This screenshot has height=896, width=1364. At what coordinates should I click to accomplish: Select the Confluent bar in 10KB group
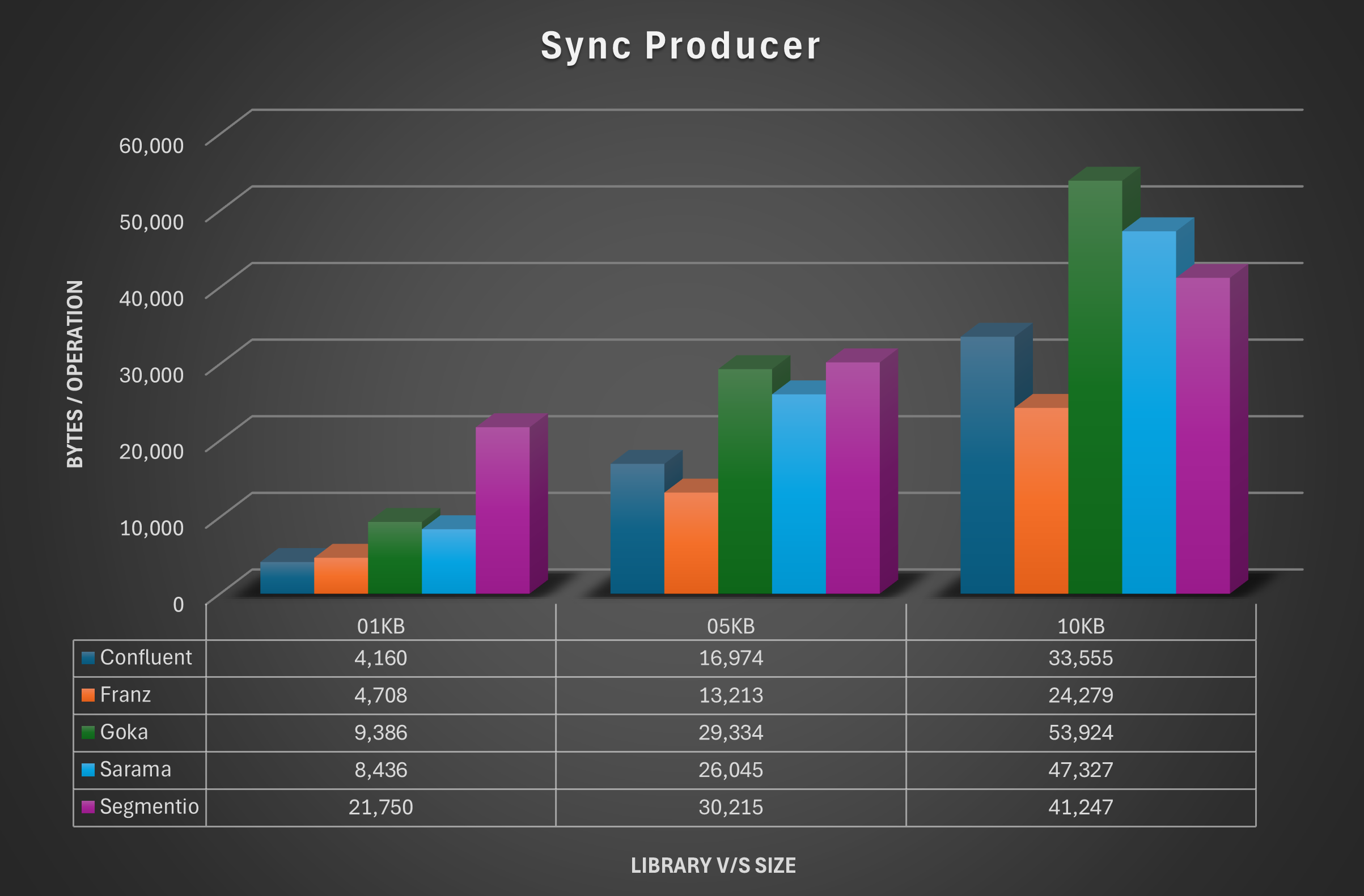tap(988, 465)
